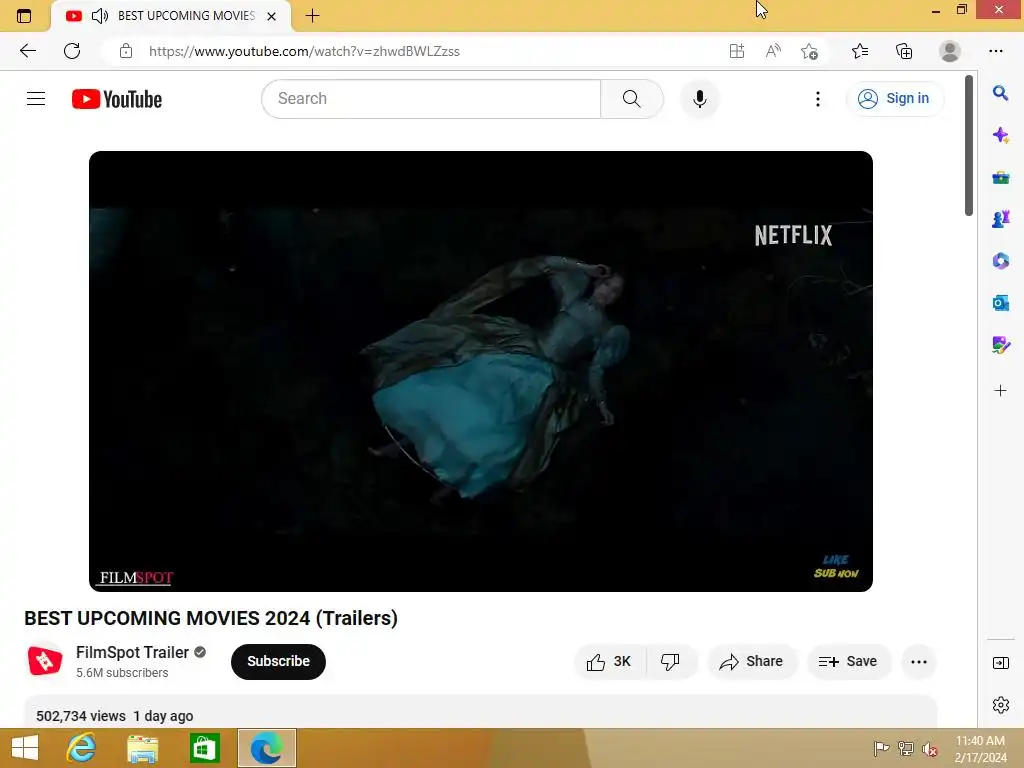This screenshot has height=768, width=1024.
Task: Open Collections in Edge
Action: click(904, 51)
